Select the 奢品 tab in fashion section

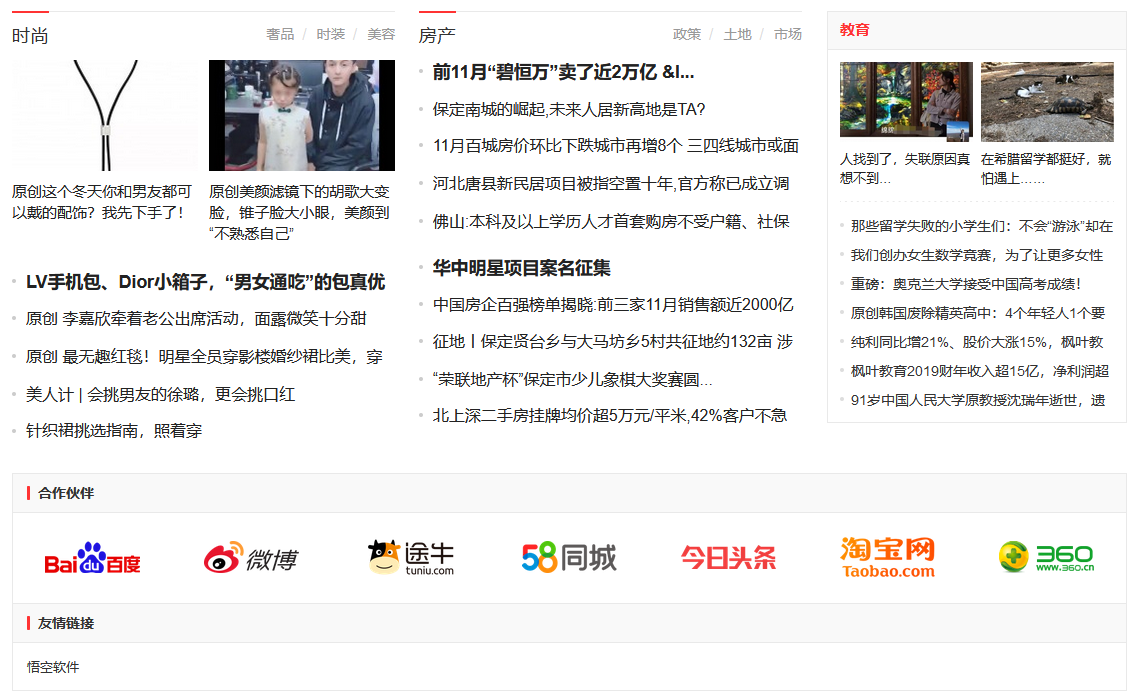pos(280,34)
